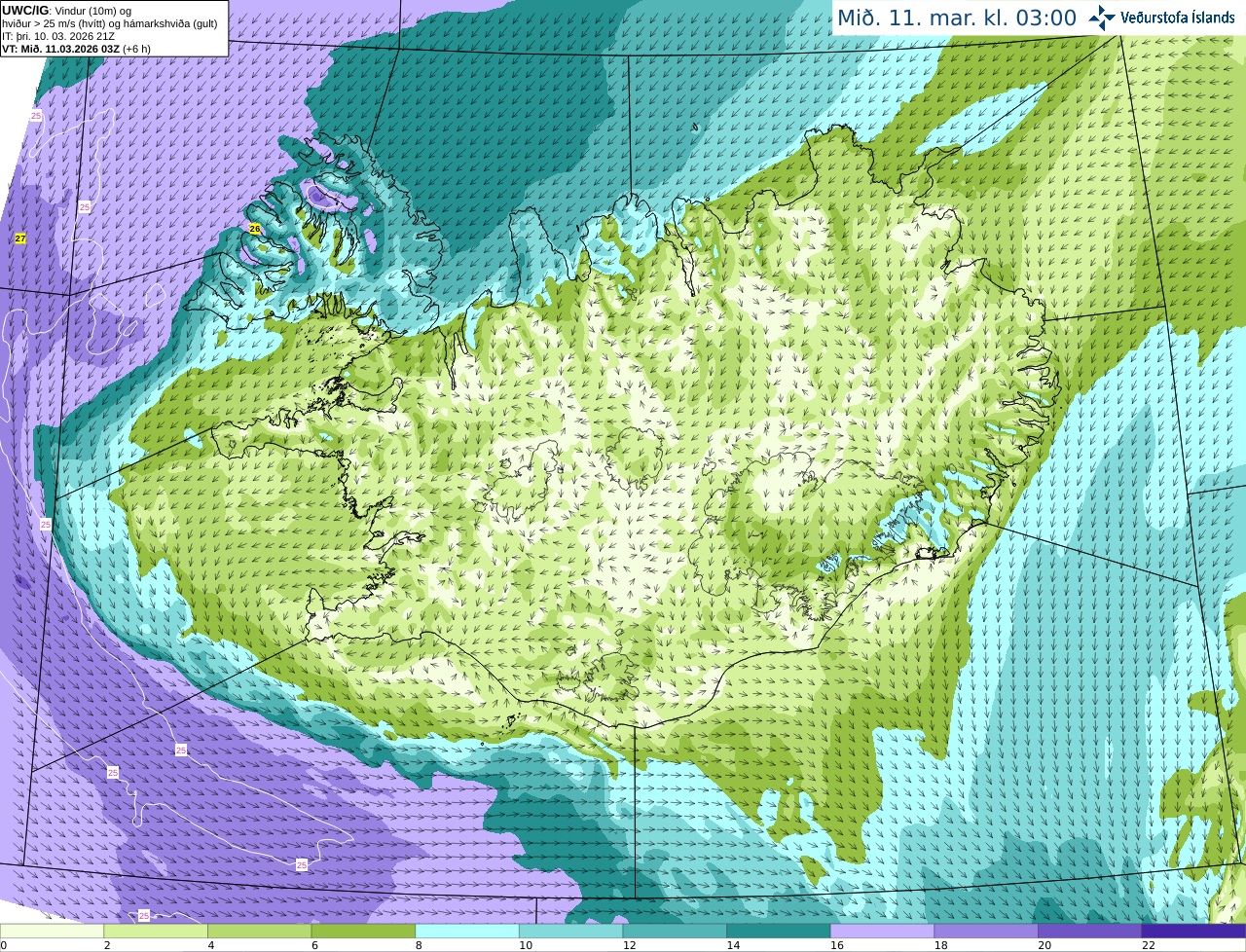Click legend scale value 22
Image resolution: width=1246 pixels, height=952 pixels.
pos(1149,945)
